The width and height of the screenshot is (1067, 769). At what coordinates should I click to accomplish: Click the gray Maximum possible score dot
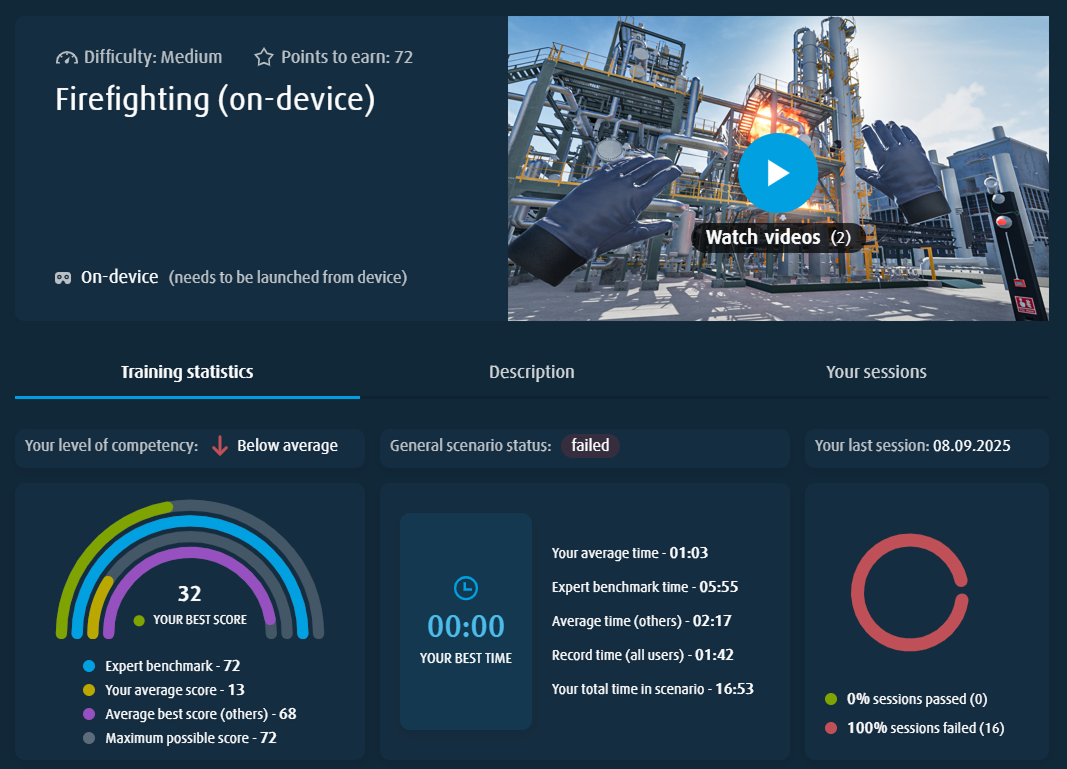(89, 738)
